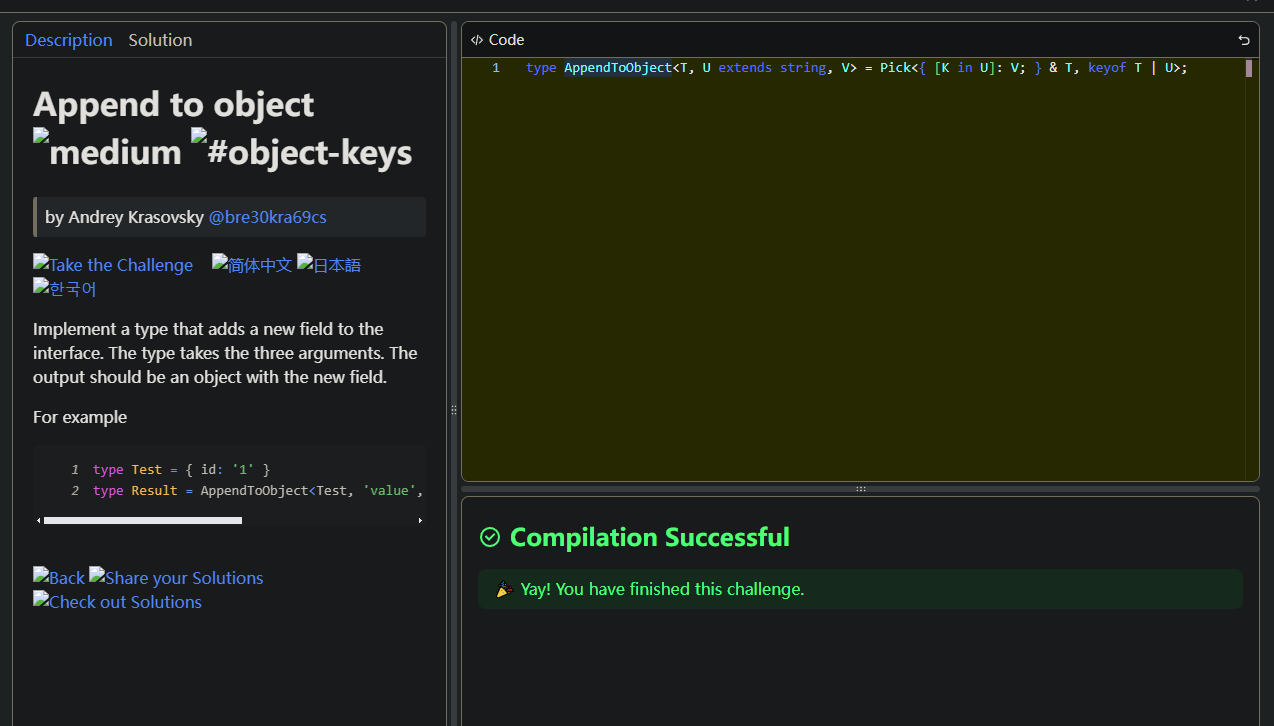Open the Solution tab
This screenshot has height=726, width=1274.
coord(160,40)
